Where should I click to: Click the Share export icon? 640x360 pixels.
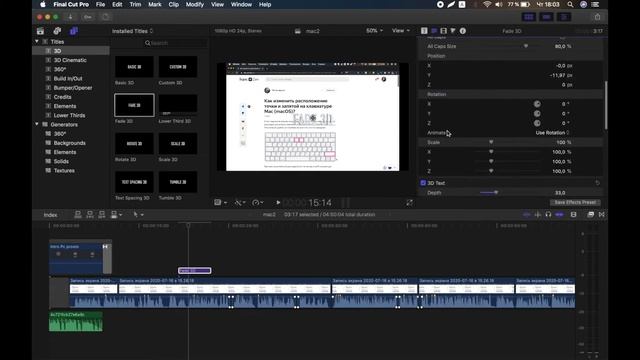click(597, 17)
